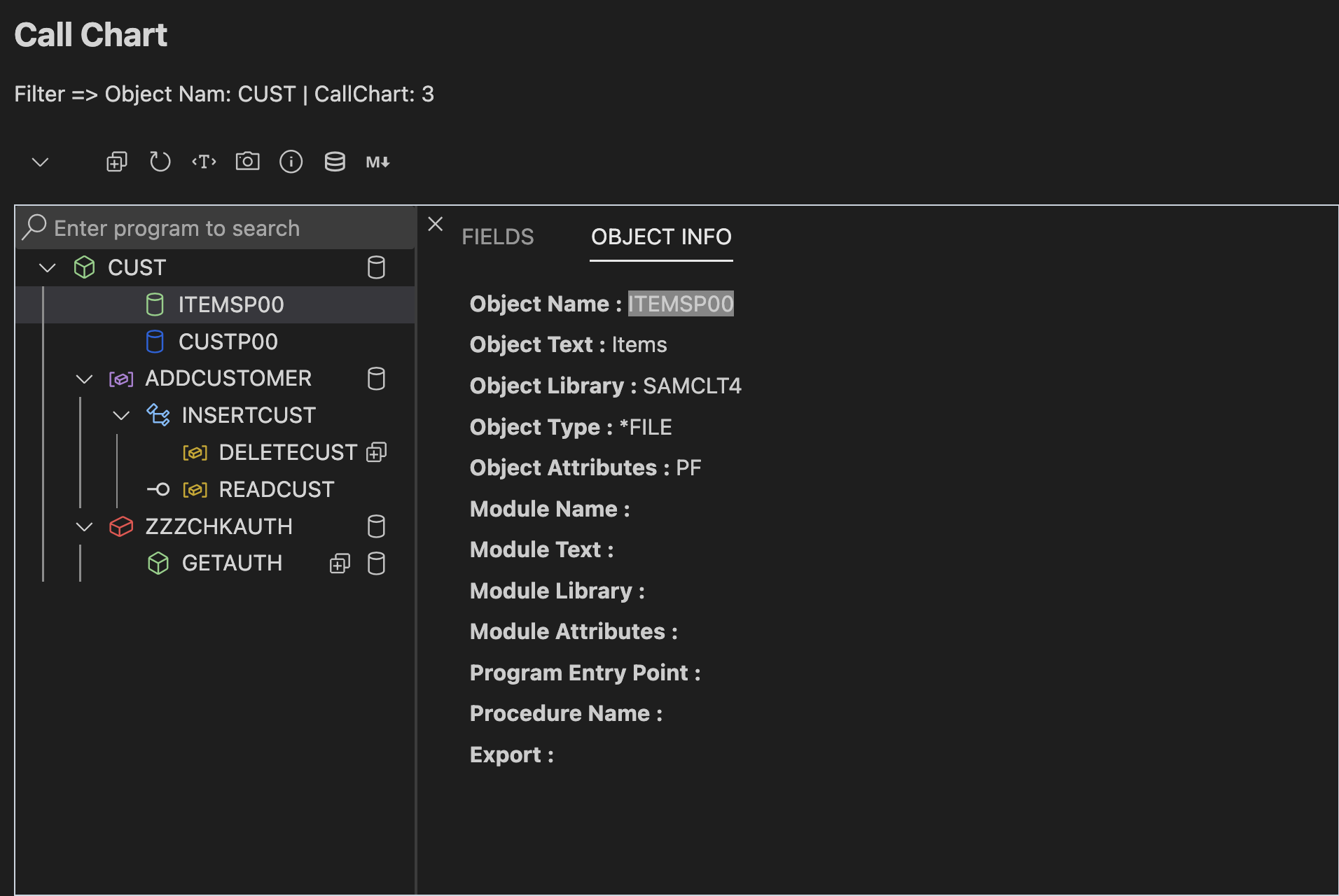
Task: Click the expand-all icon in toolbar
Action: pos(116,162)
